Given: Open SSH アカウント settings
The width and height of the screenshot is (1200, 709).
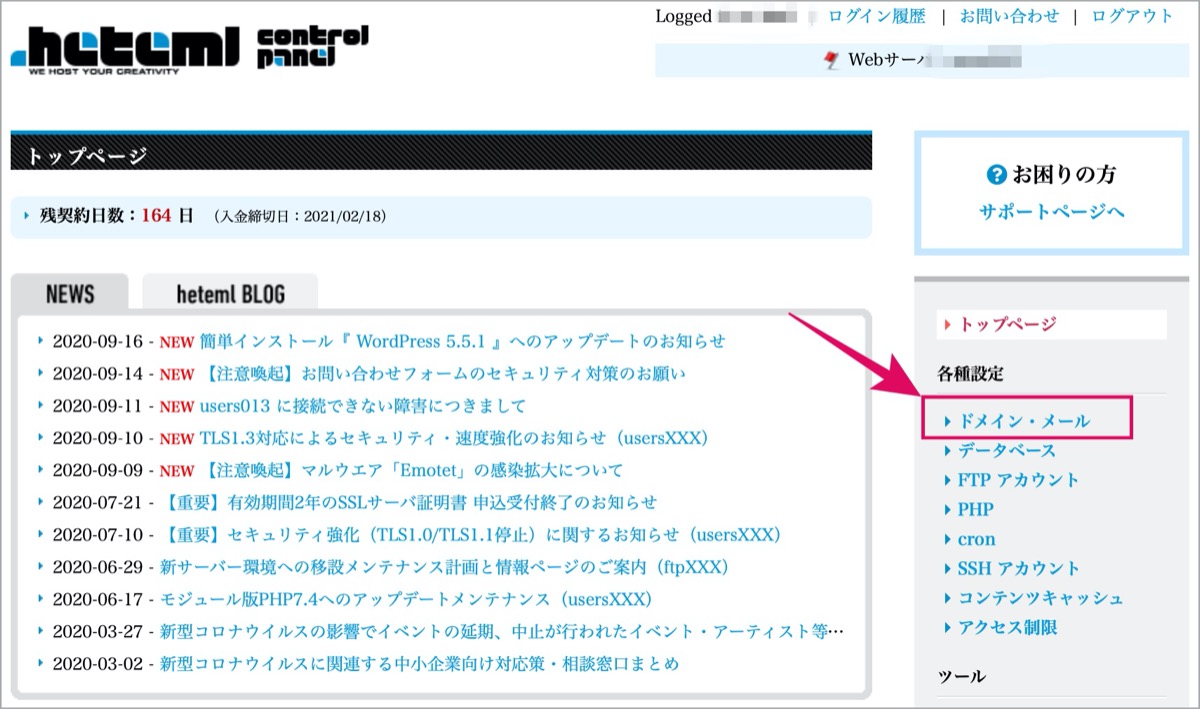Looking at the screenshot, I should coord(1019,568).
